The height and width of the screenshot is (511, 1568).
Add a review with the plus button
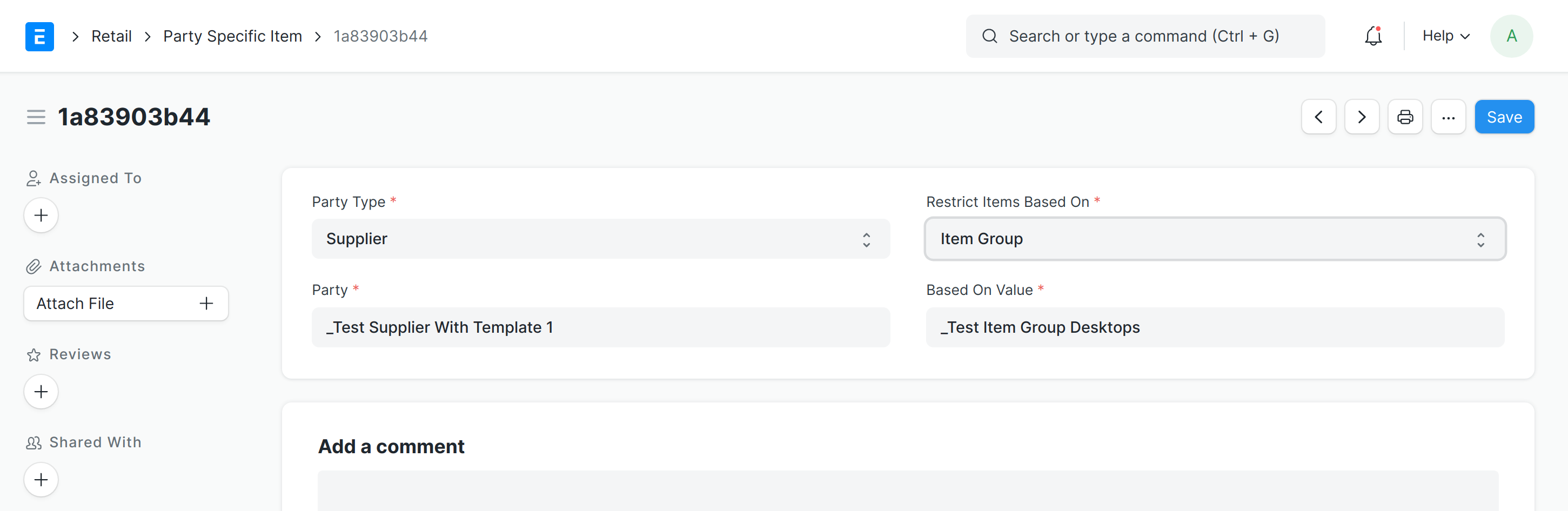(x=41, y=392)
